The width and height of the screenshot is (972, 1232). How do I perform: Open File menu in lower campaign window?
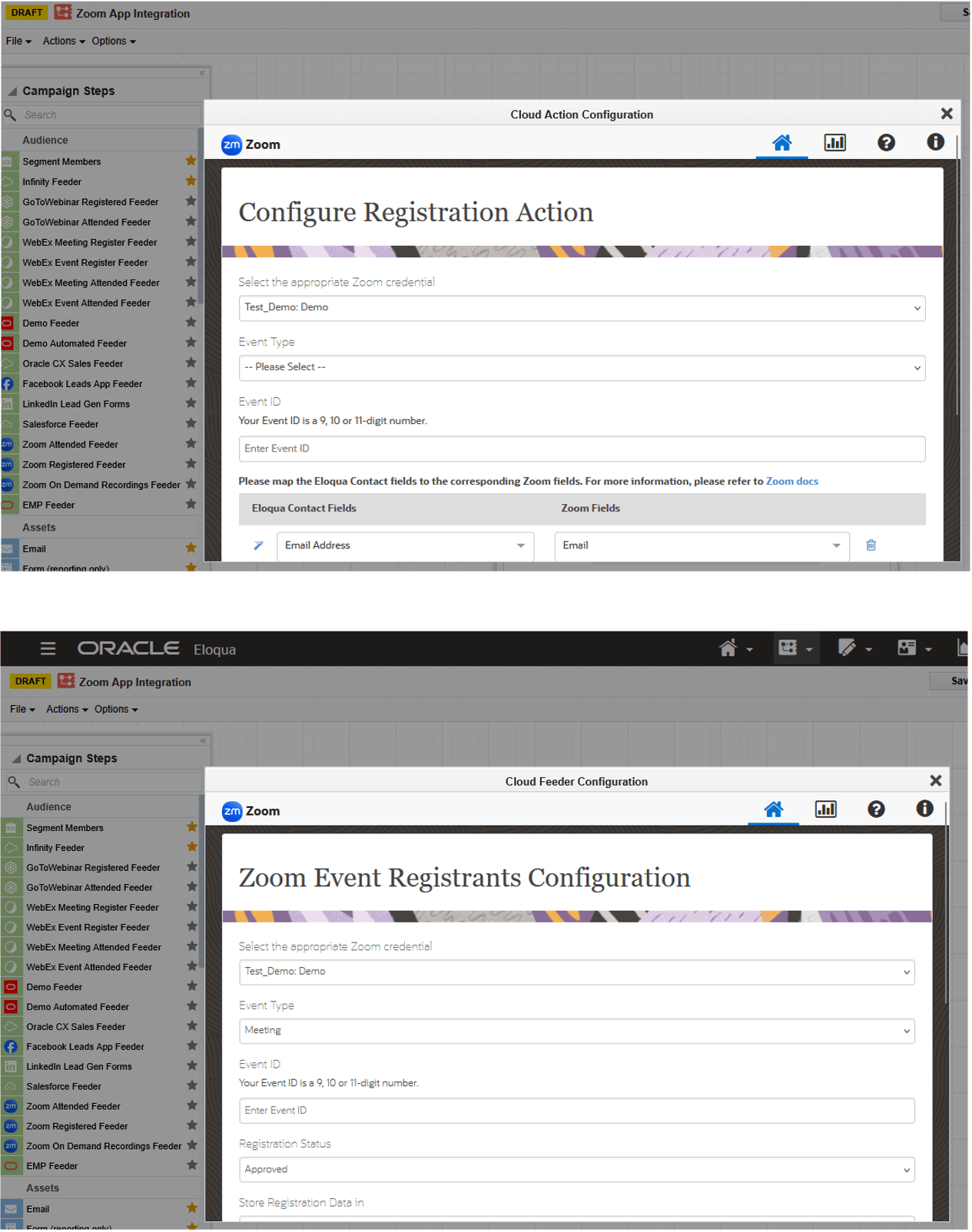[22, 710]
